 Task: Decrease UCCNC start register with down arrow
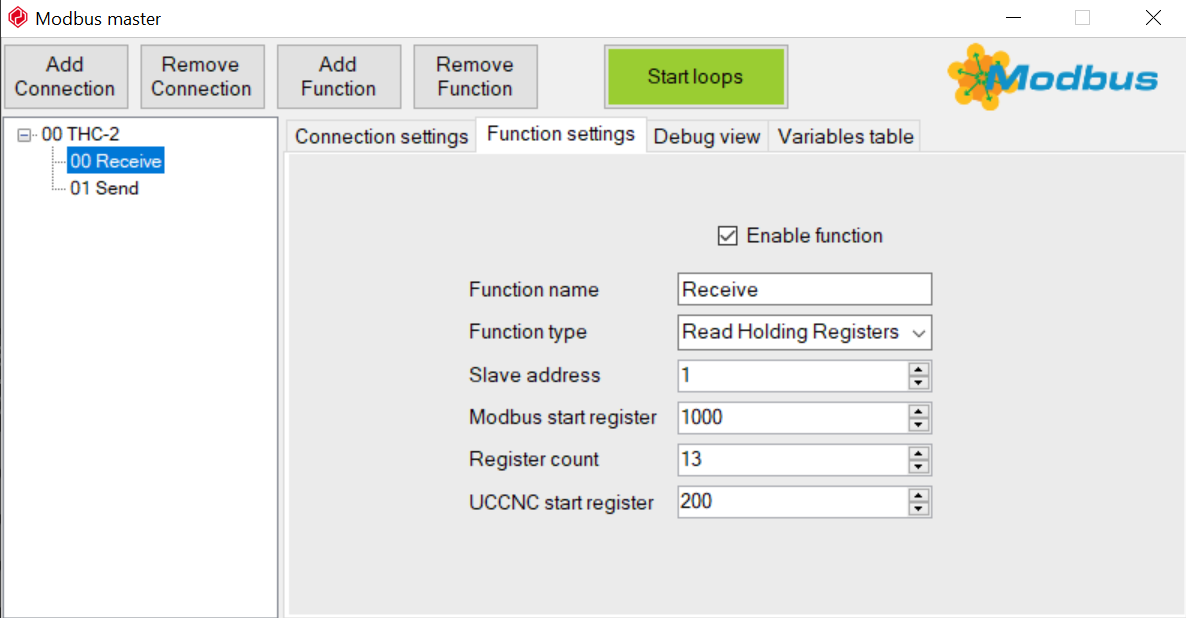pos(918,509)
